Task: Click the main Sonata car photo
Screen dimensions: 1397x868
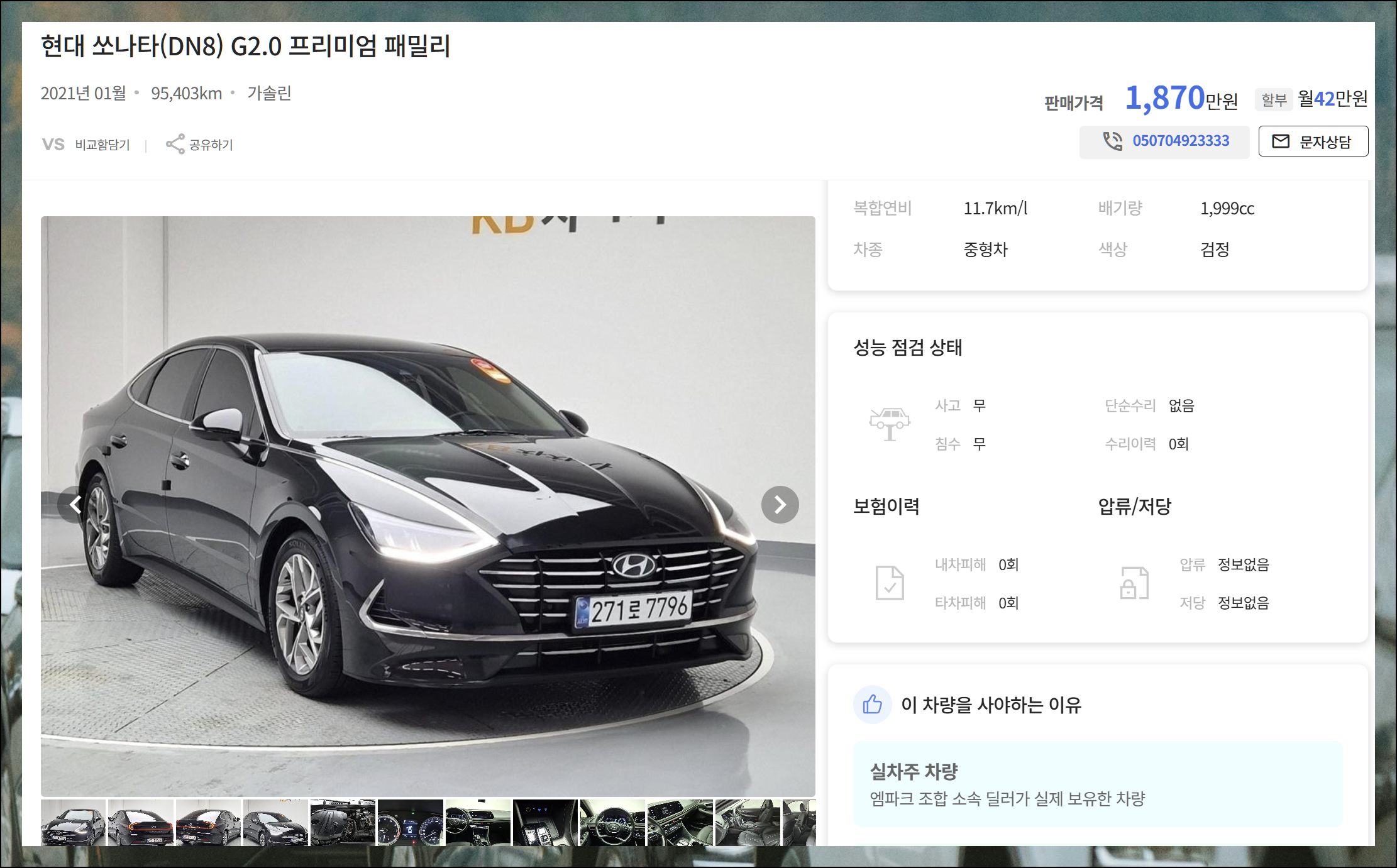Action: click(428, 506)
